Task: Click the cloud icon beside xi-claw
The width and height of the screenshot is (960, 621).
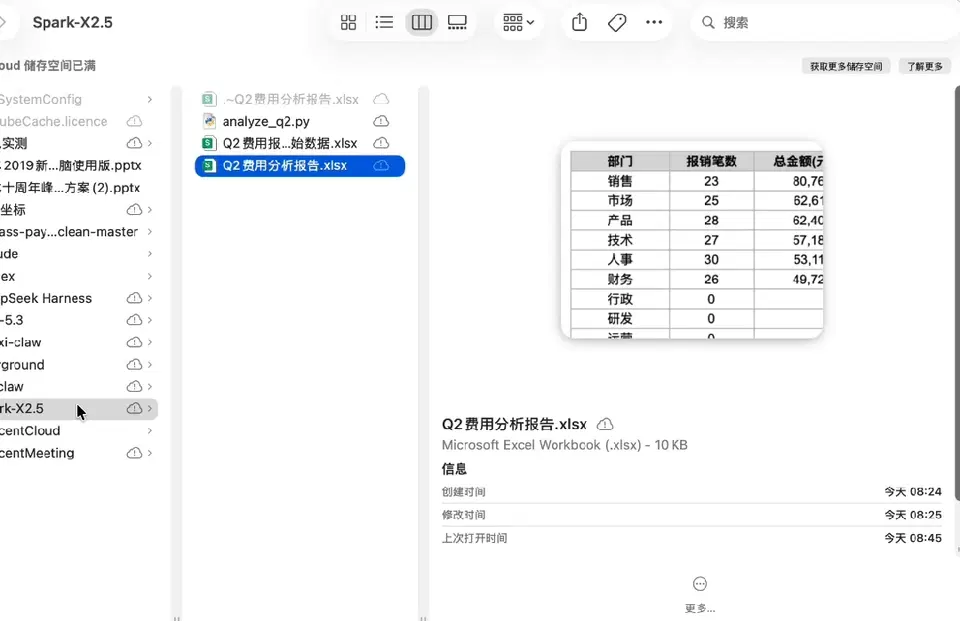Action: (134, 342)
